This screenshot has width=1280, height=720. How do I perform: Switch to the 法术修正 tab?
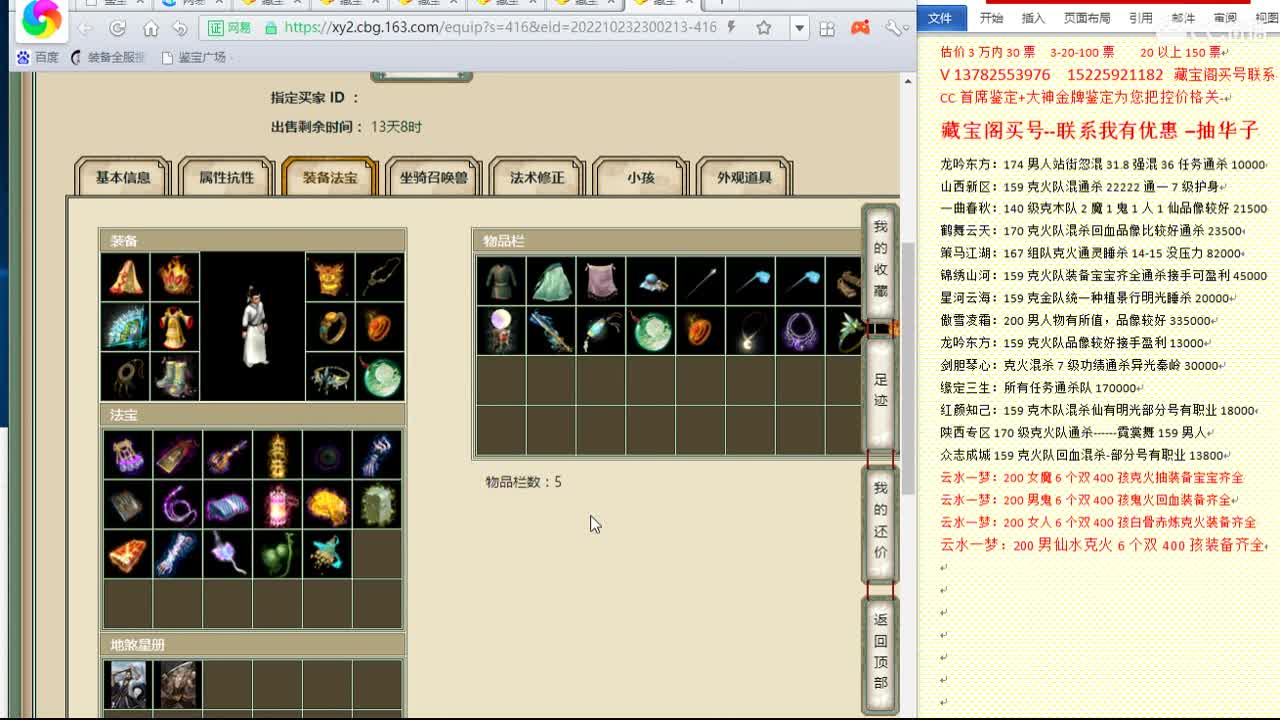point(537,178)
